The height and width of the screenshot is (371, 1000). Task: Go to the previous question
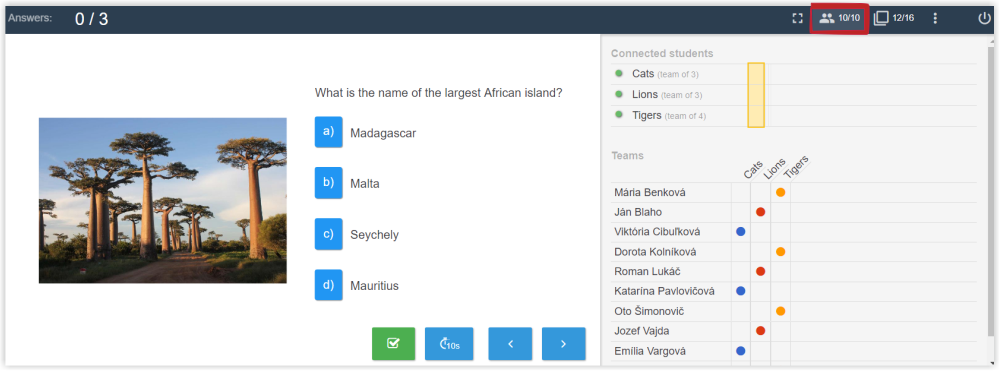[x=510, y=344]
